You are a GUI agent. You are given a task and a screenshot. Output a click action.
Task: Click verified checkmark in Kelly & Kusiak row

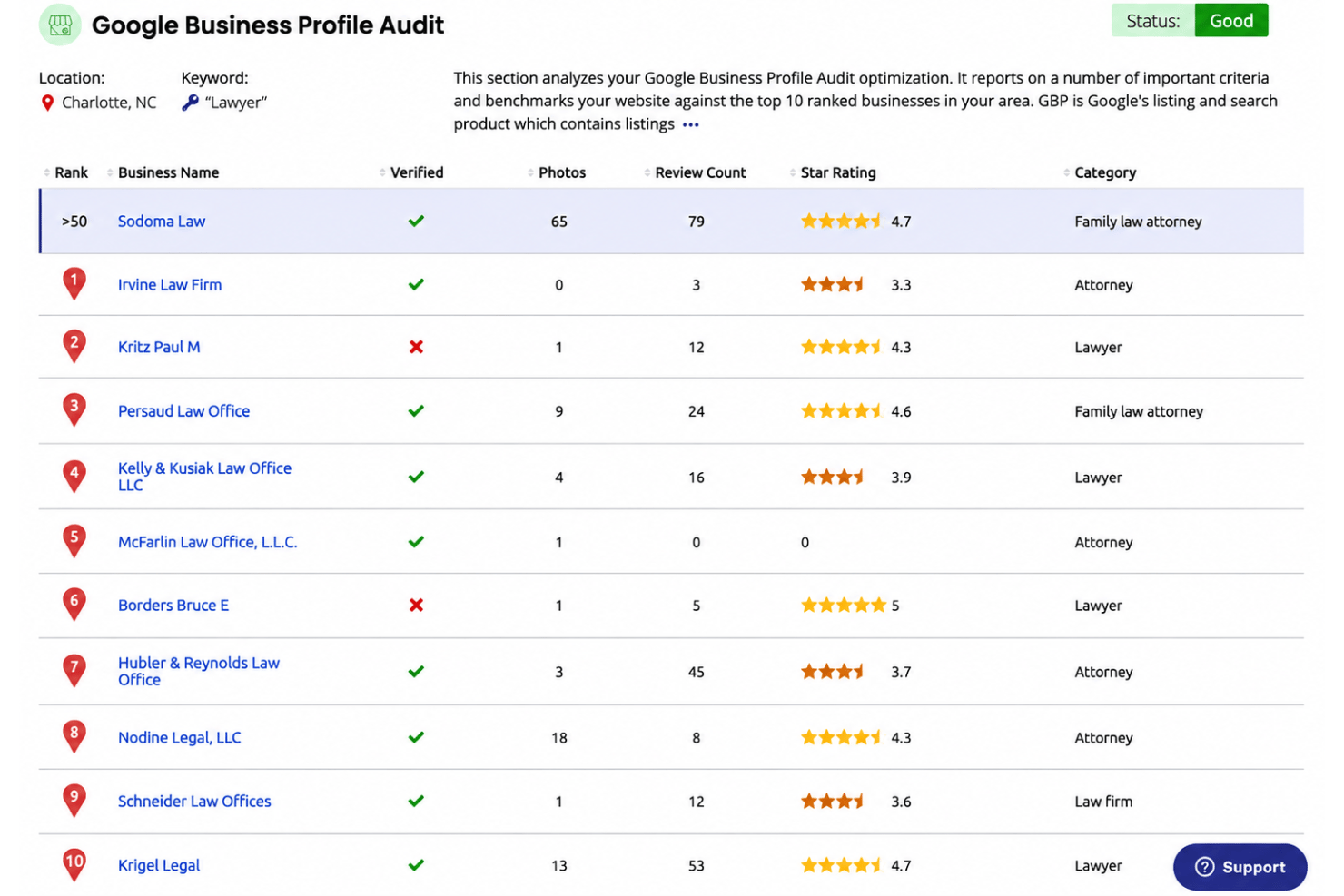[x=416, y=477]
